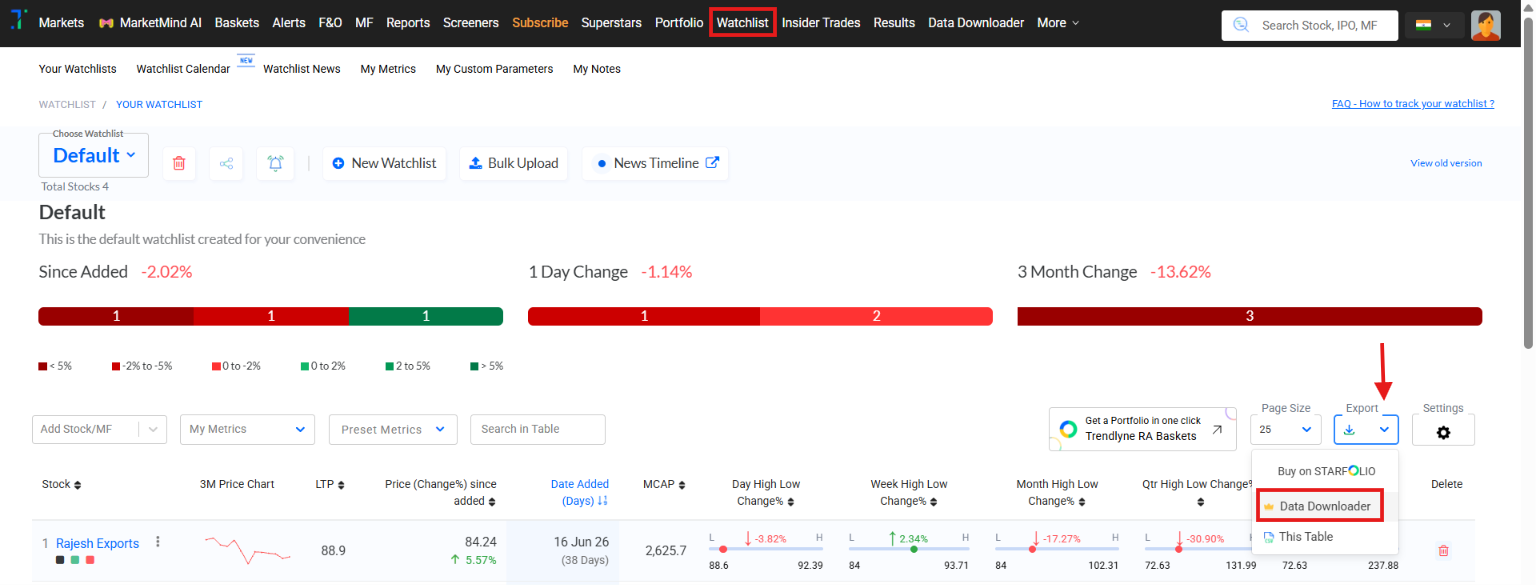Click the 3 Month Change dark red bar

pyautogui.click(x=1250, y=316)
